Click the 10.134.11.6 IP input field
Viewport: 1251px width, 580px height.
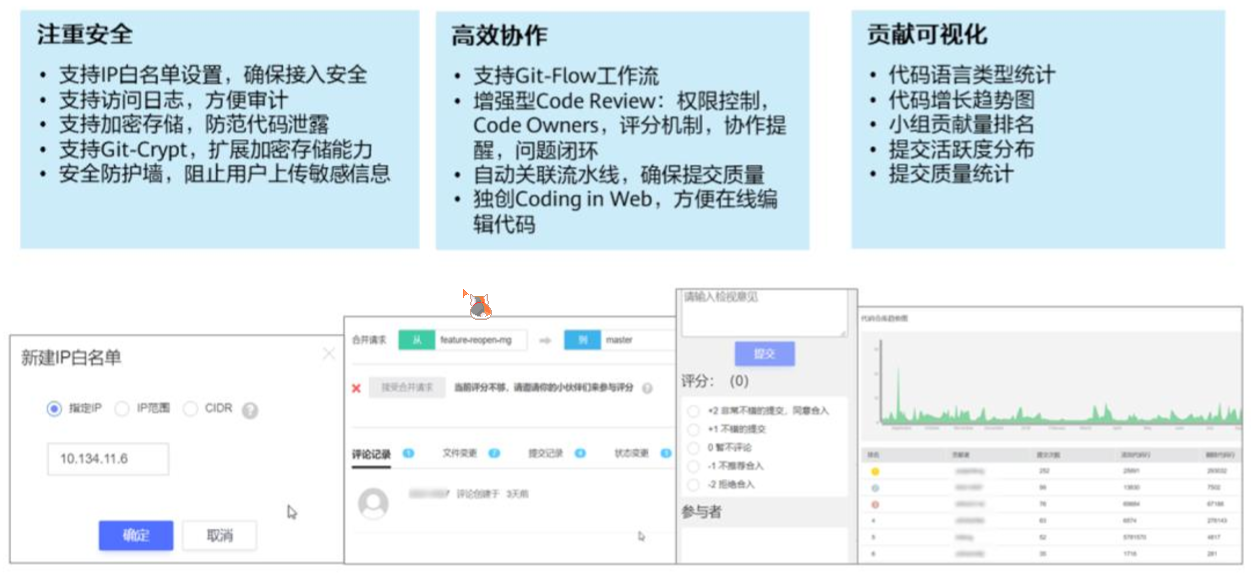[x=107, y=458]
